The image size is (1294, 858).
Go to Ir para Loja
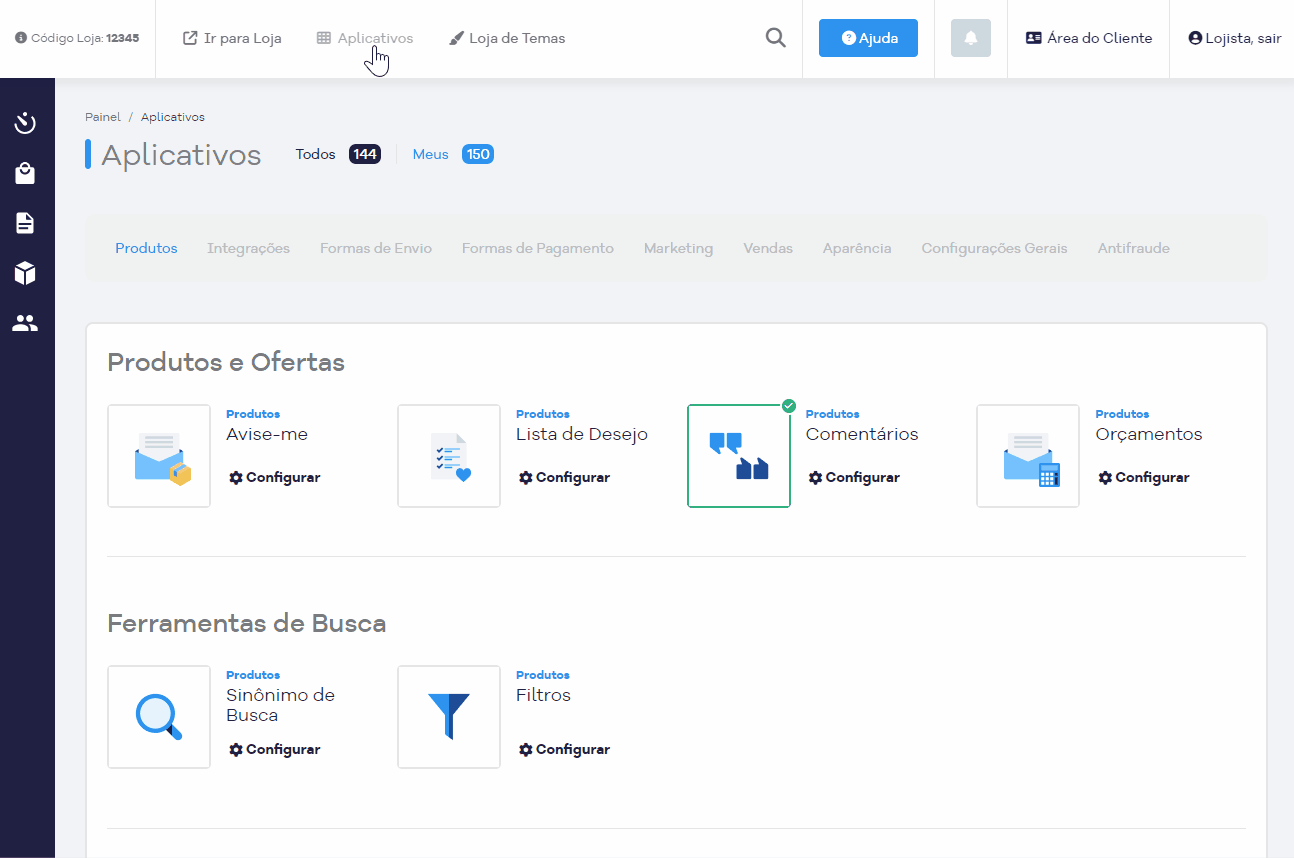coord(232,38)
